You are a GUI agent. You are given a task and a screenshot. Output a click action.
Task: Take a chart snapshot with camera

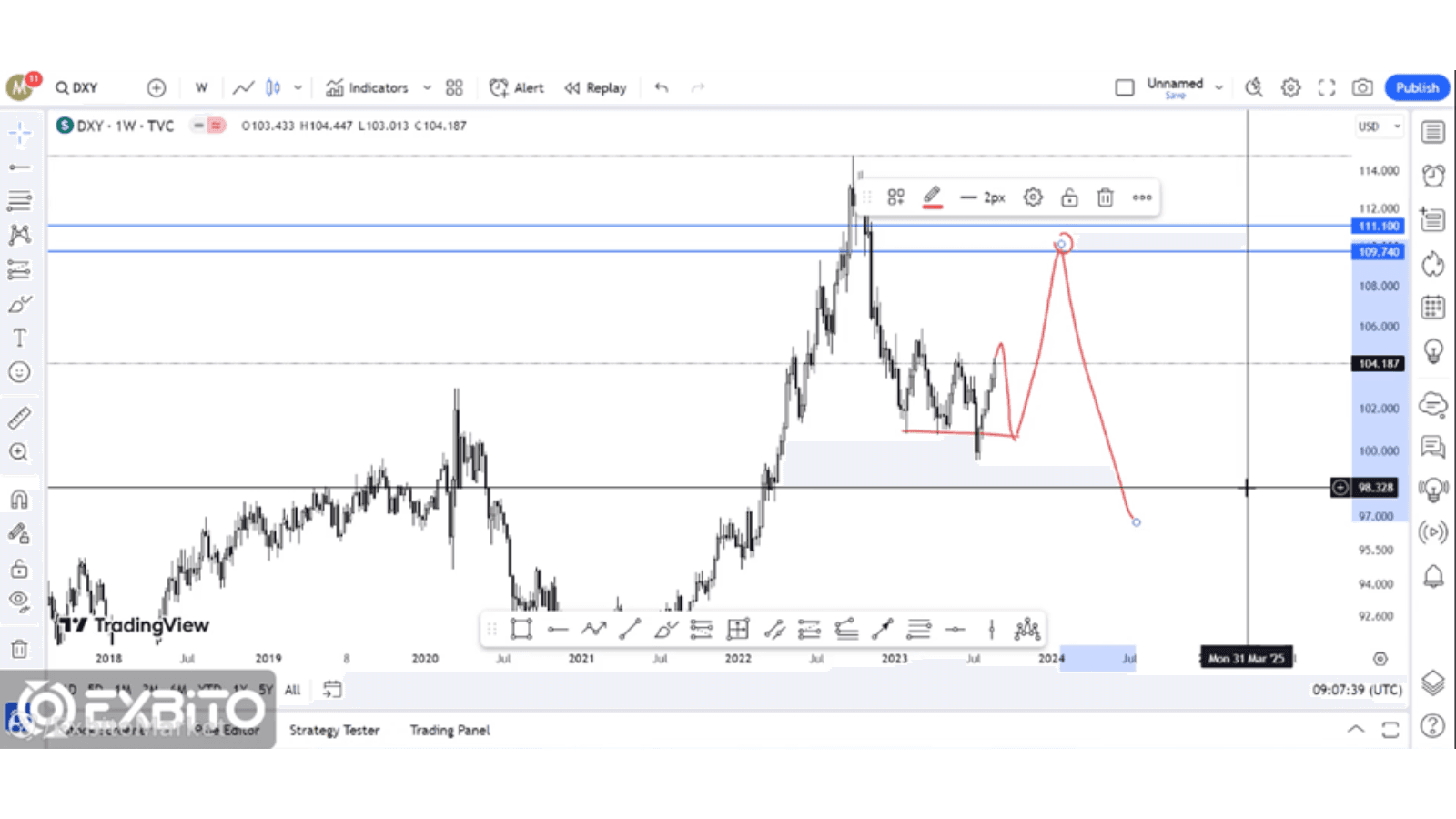1362,87
